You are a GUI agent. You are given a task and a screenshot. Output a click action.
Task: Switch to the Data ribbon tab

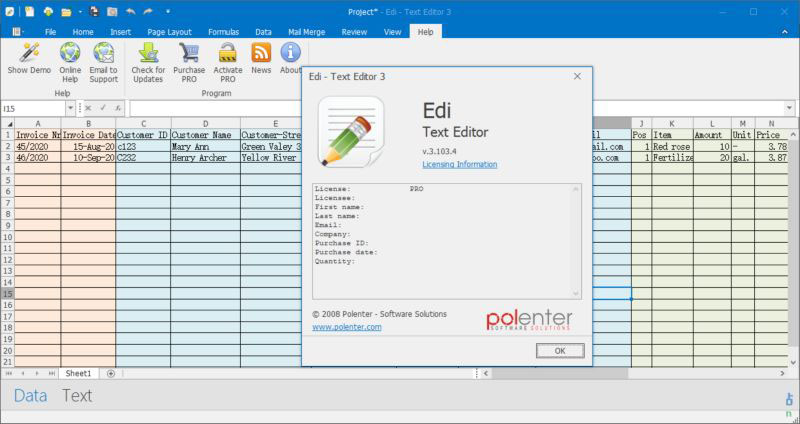tap(263, 32)
